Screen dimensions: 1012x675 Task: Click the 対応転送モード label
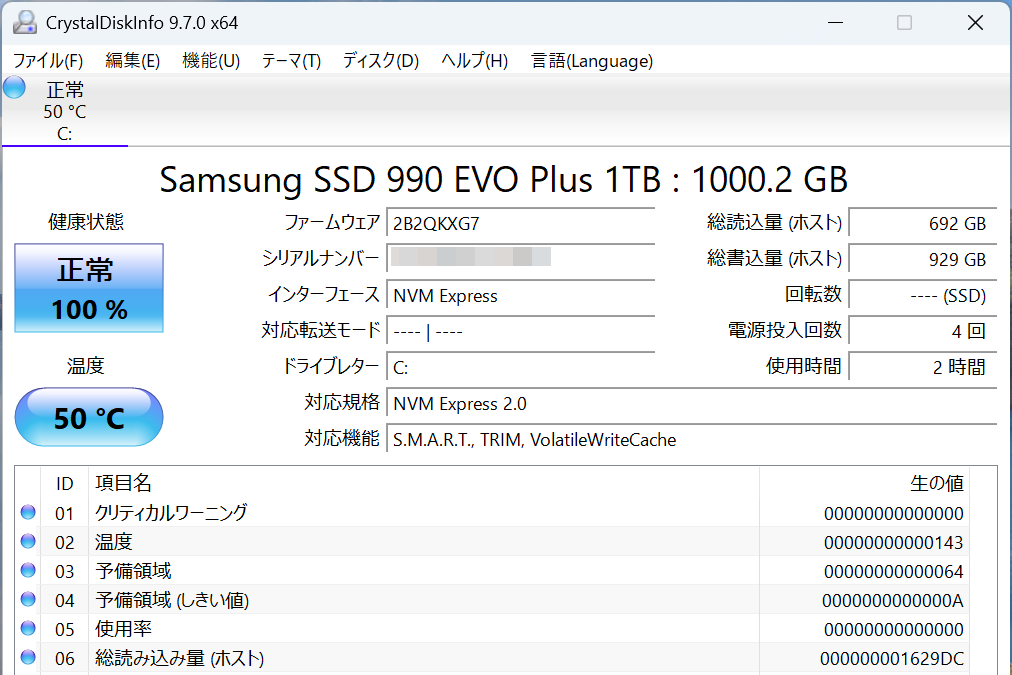(x=321, y=330)
